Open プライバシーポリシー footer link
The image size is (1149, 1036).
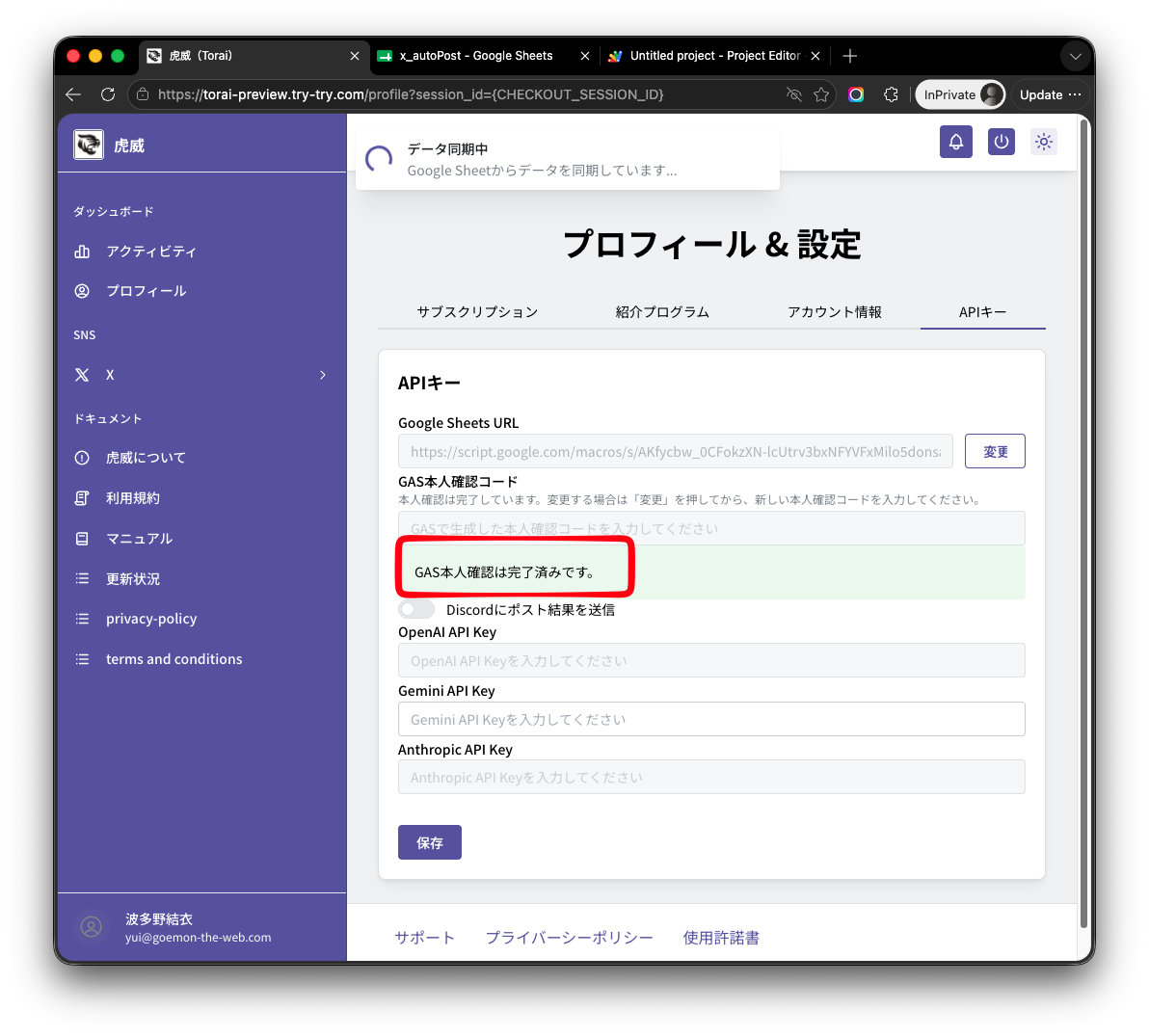pyautogui.click(x=569, y=938)
